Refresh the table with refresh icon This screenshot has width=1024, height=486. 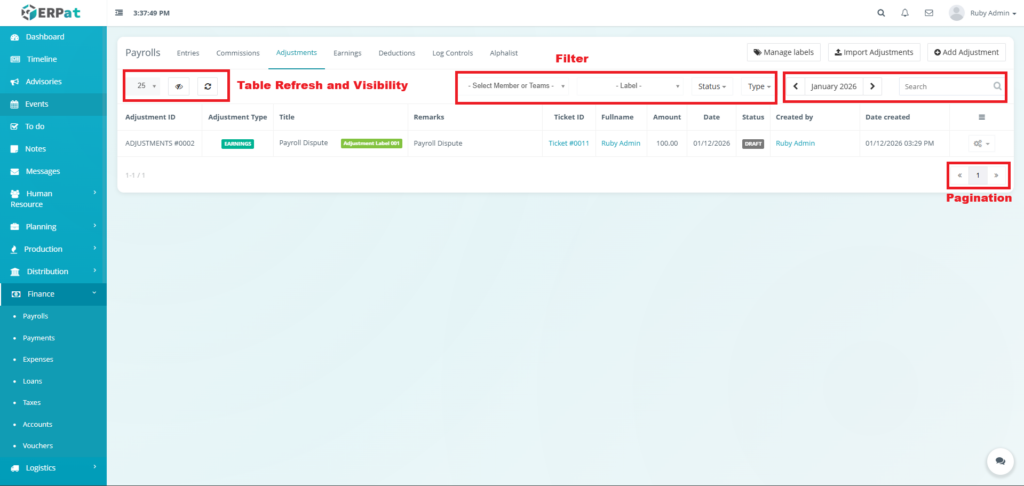point(208,86)
